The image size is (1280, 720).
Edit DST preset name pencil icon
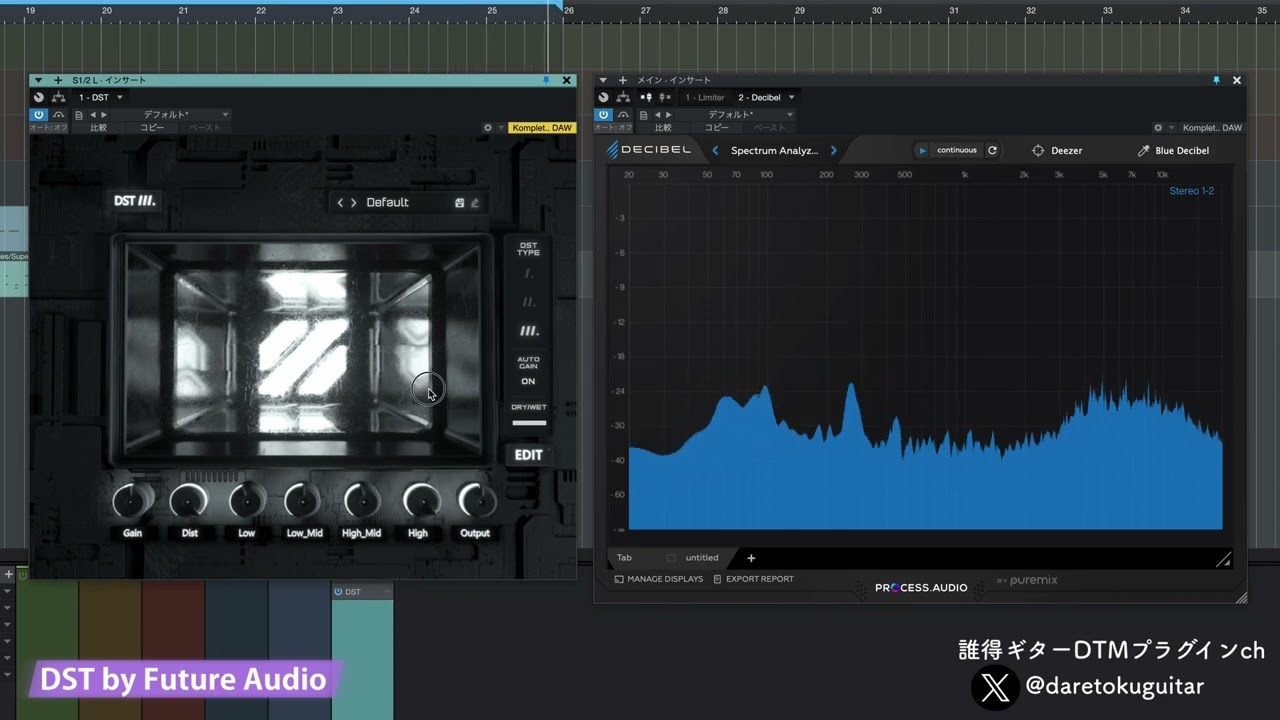tap(475, 202)
